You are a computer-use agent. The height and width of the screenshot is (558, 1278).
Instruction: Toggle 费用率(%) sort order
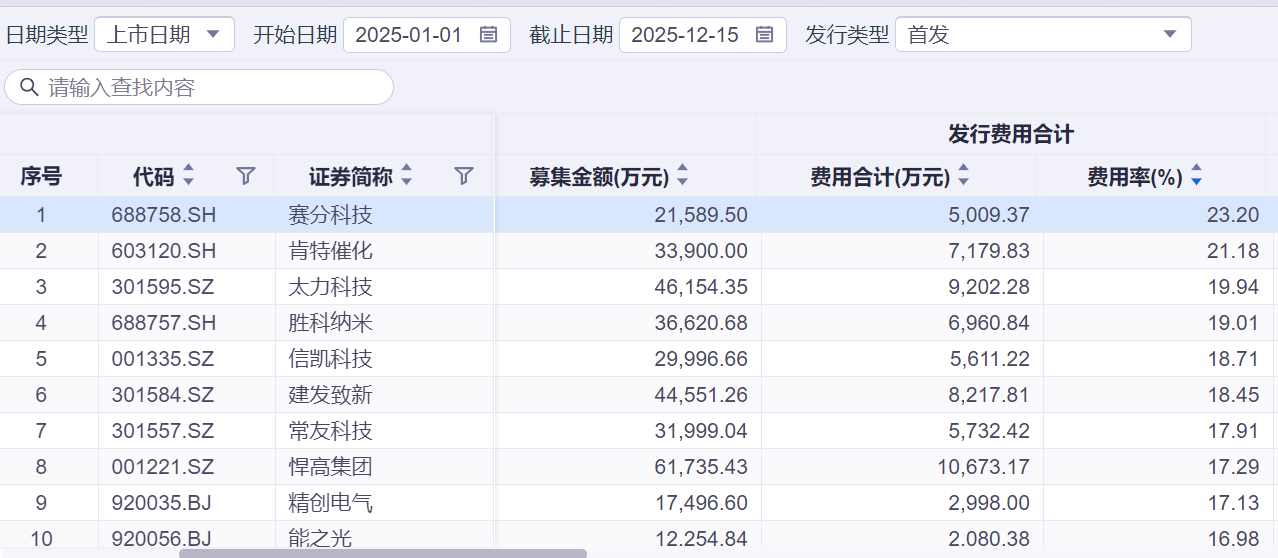[1196, 176]
